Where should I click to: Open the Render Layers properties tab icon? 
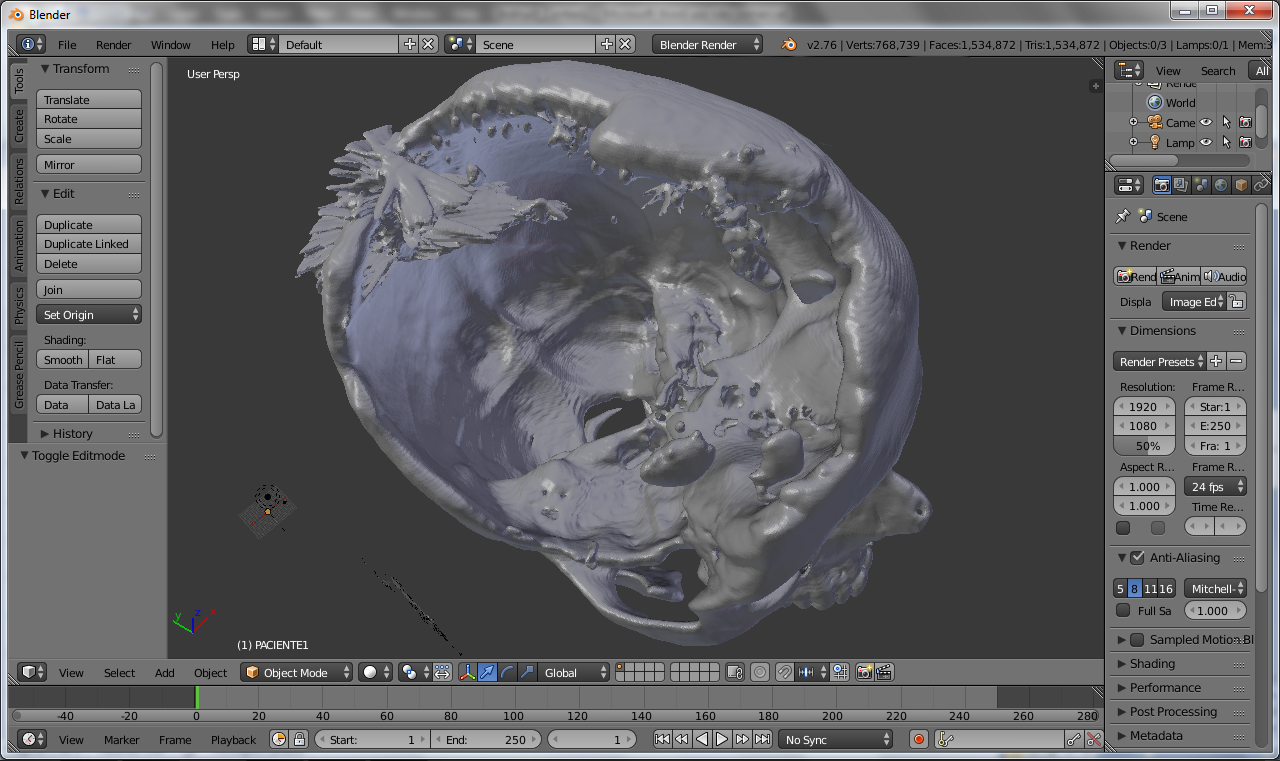(1181, 185)
